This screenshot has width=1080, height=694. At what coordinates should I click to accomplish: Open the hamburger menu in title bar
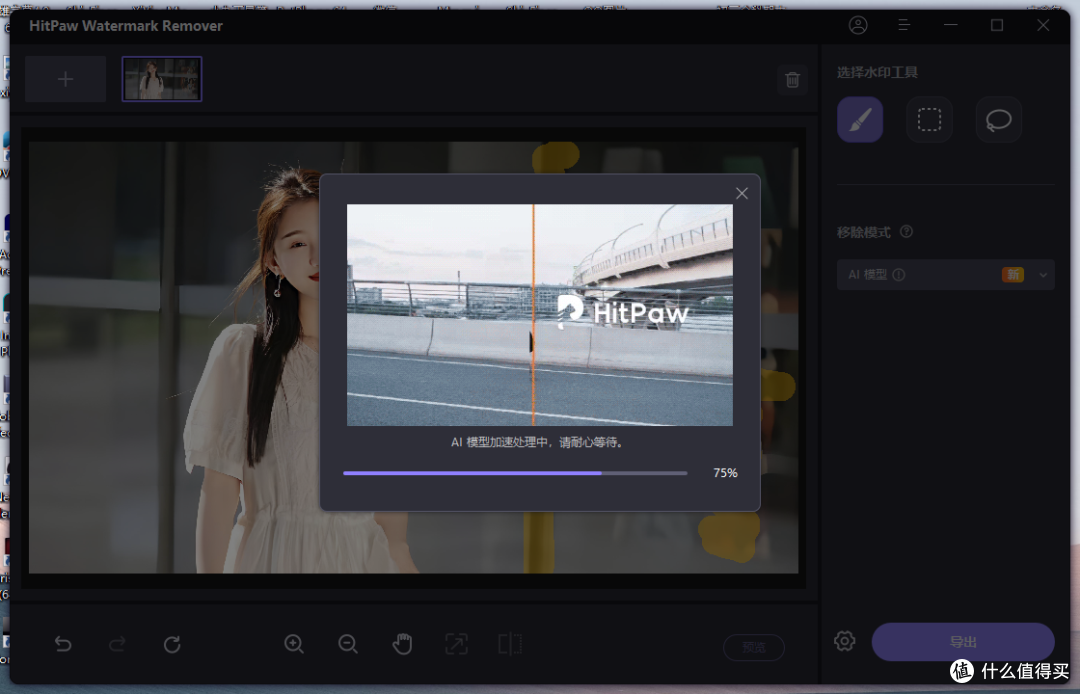904,25
